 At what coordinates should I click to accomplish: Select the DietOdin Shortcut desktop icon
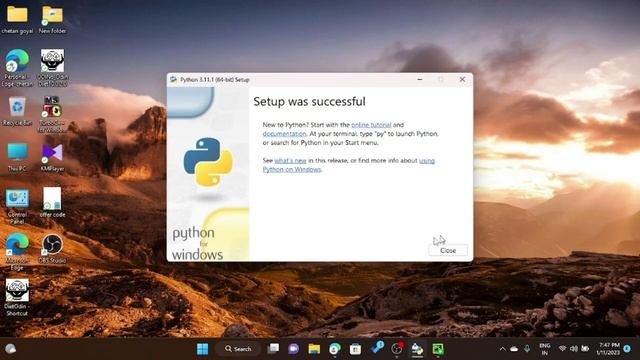pyautogui.click(x=17, y=298)
